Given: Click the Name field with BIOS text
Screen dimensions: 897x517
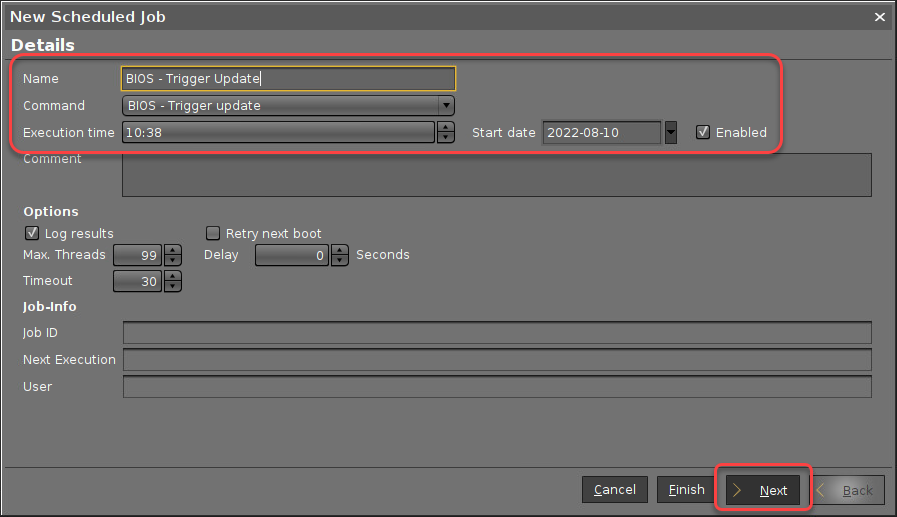Looking at the screenshot, I should 288,79.
